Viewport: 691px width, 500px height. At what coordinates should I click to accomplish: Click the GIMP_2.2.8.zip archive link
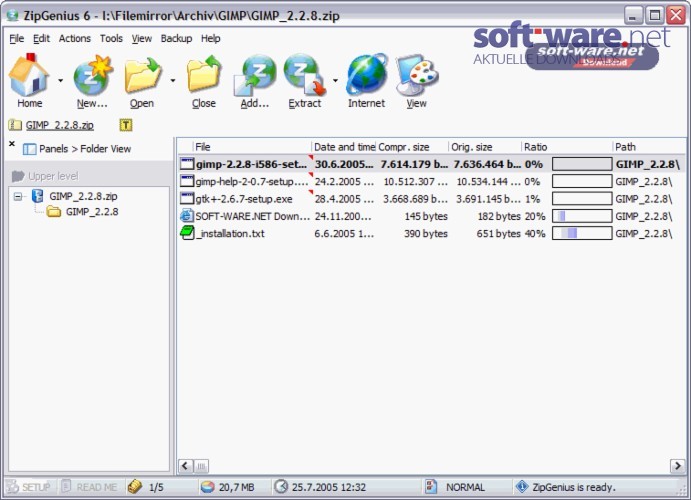point(59,126)
